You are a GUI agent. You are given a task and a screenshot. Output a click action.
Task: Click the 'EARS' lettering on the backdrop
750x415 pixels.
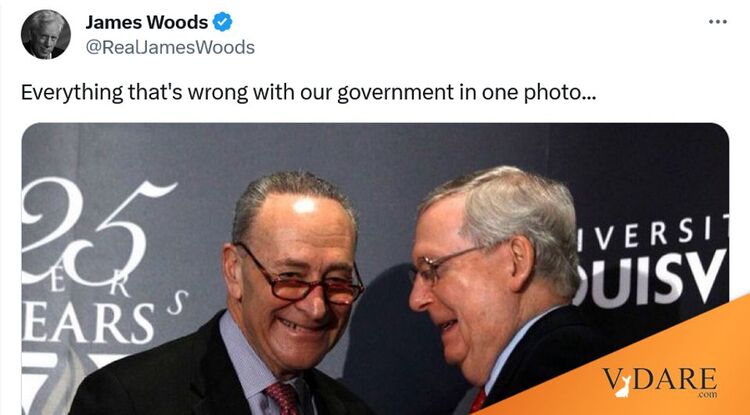coord(88,323)
